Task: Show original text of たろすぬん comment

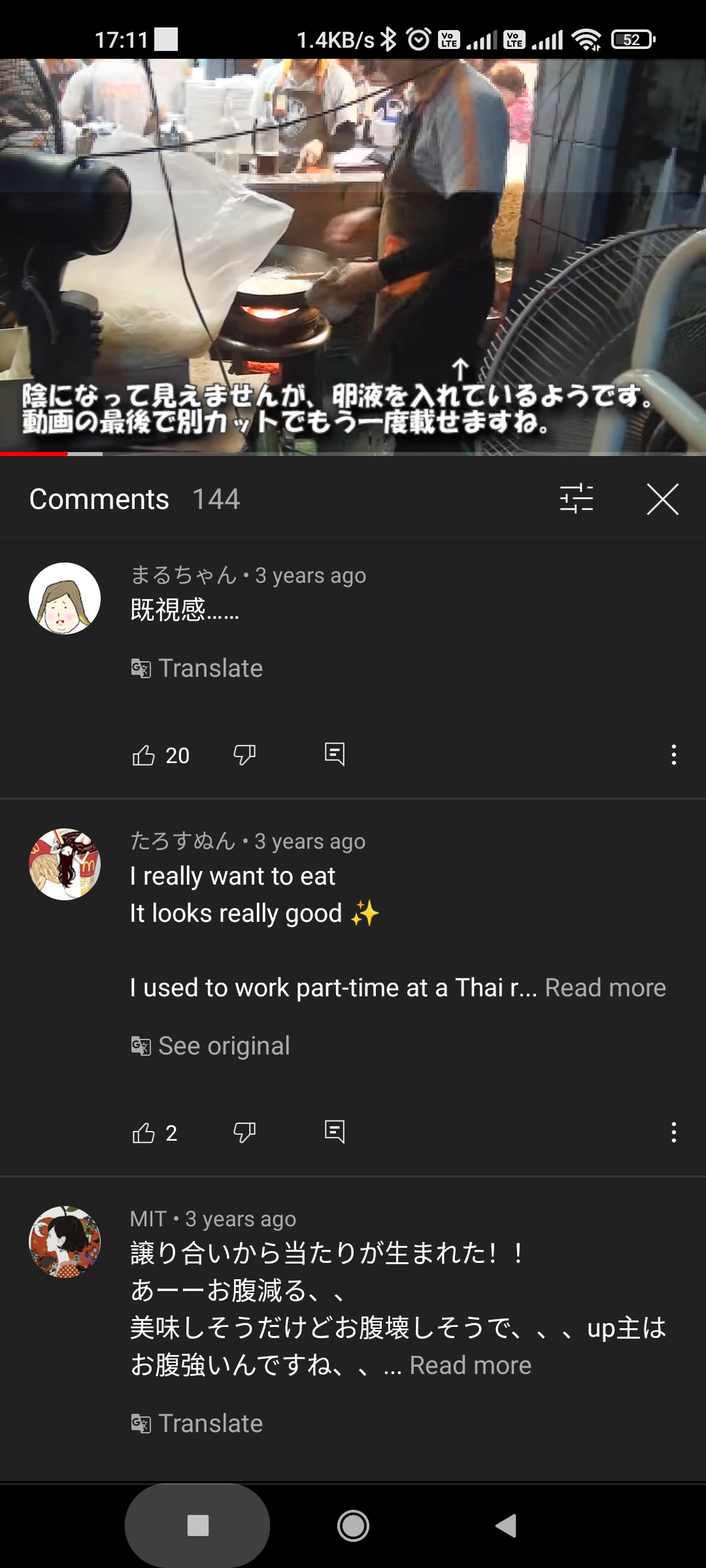Action: (210, 1046)
